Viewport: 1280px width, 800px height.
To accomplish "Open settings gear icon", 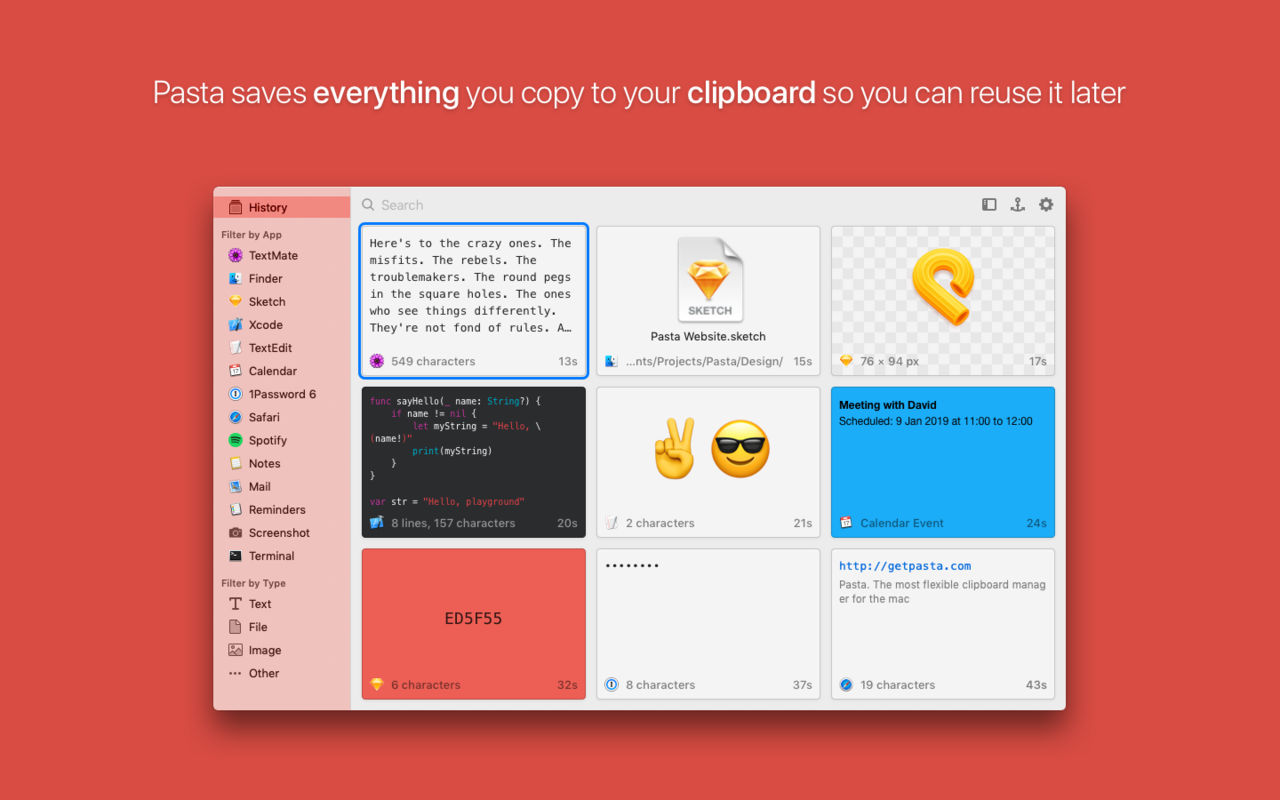I will (1046, 205).
